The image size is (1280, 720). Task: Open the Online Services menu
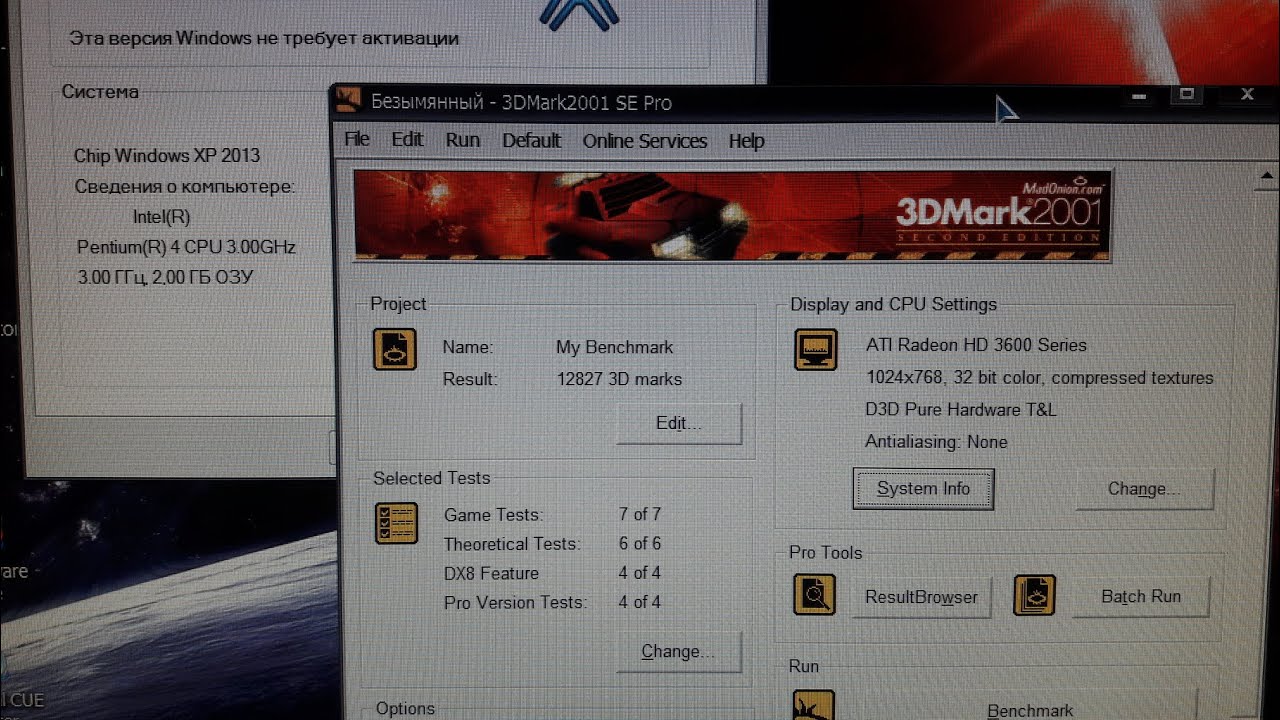[x=645, y=141]
